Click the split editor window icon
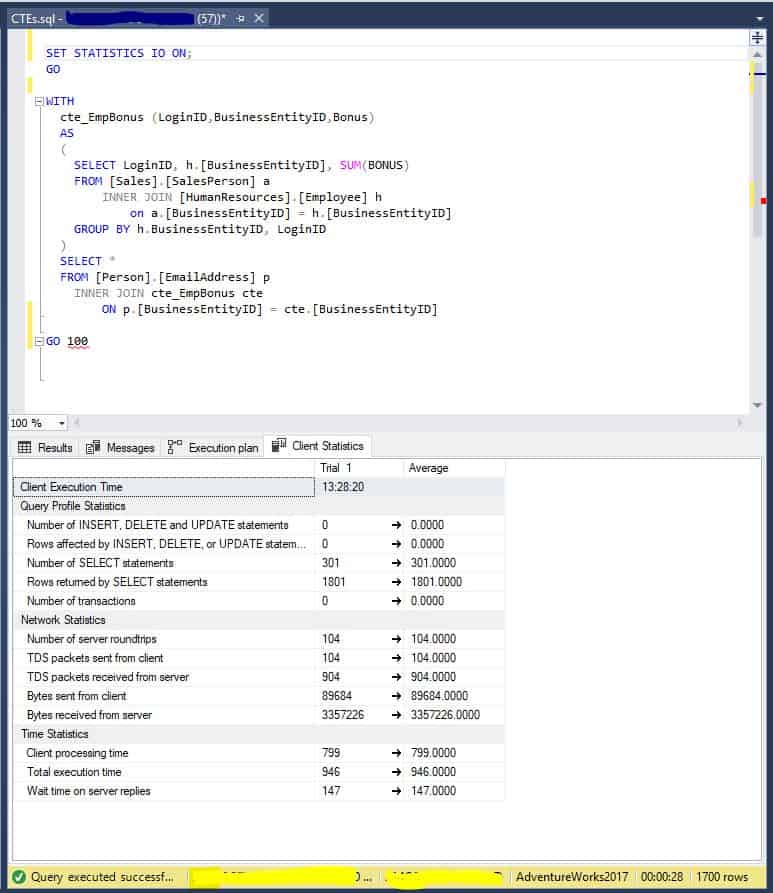Viewport: 773px width, 893px height. click(757, 38)
